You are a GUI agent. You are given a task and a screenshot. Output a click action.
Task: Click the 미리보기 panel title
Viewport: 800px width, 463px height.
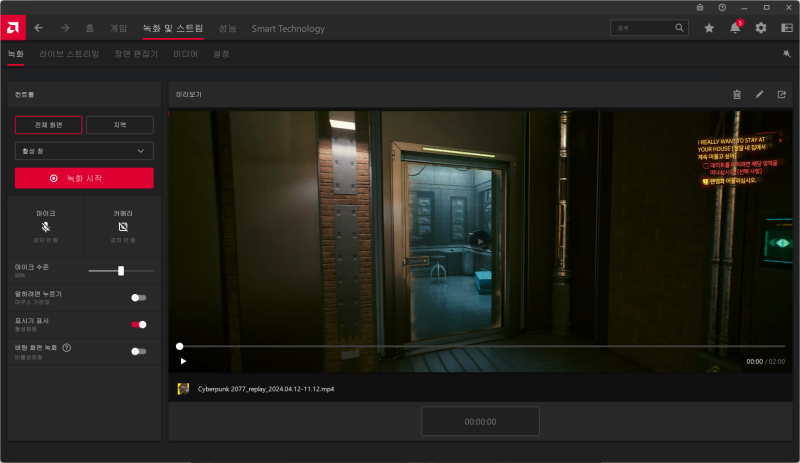point(189,94)
